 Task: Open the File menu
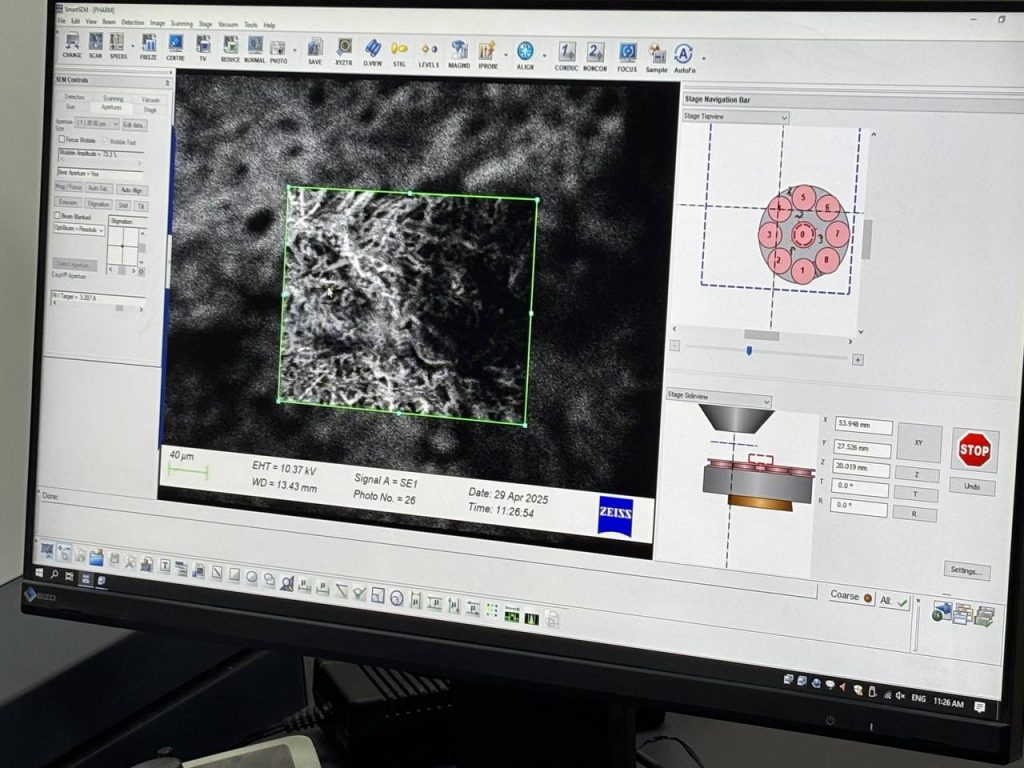(61, 22)
